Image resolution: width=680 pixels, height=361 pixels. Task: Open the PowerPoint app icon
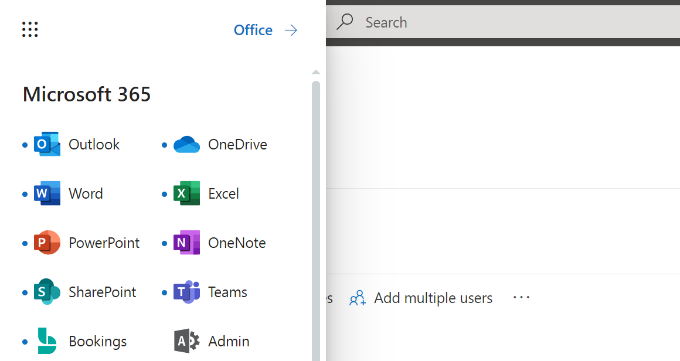pos(47,243)
